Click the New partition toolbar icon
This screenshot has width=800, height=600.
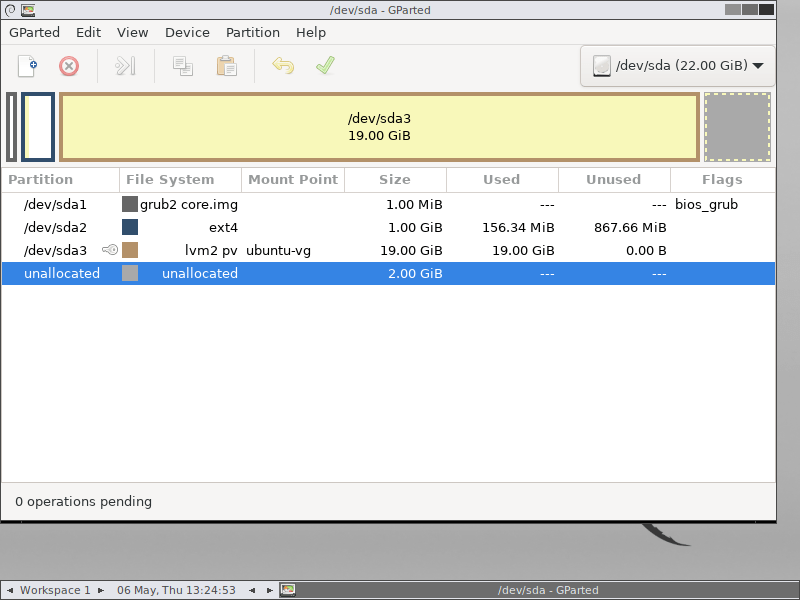(28, 66)
